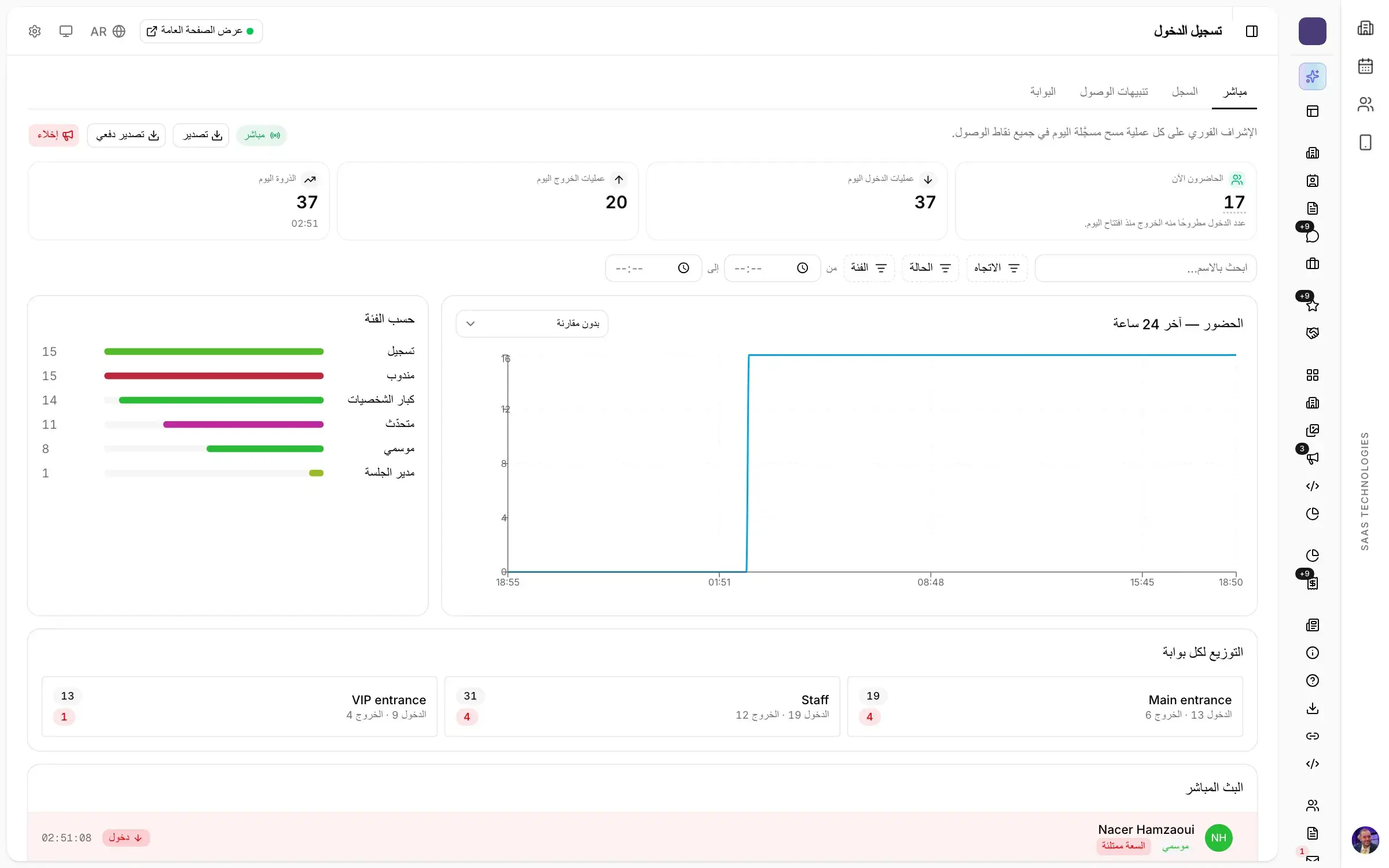Open the 'بدون مقارنة' comparison dropdown
The height and width of the screenshot is (868, 1389).
tap(532, 323)
